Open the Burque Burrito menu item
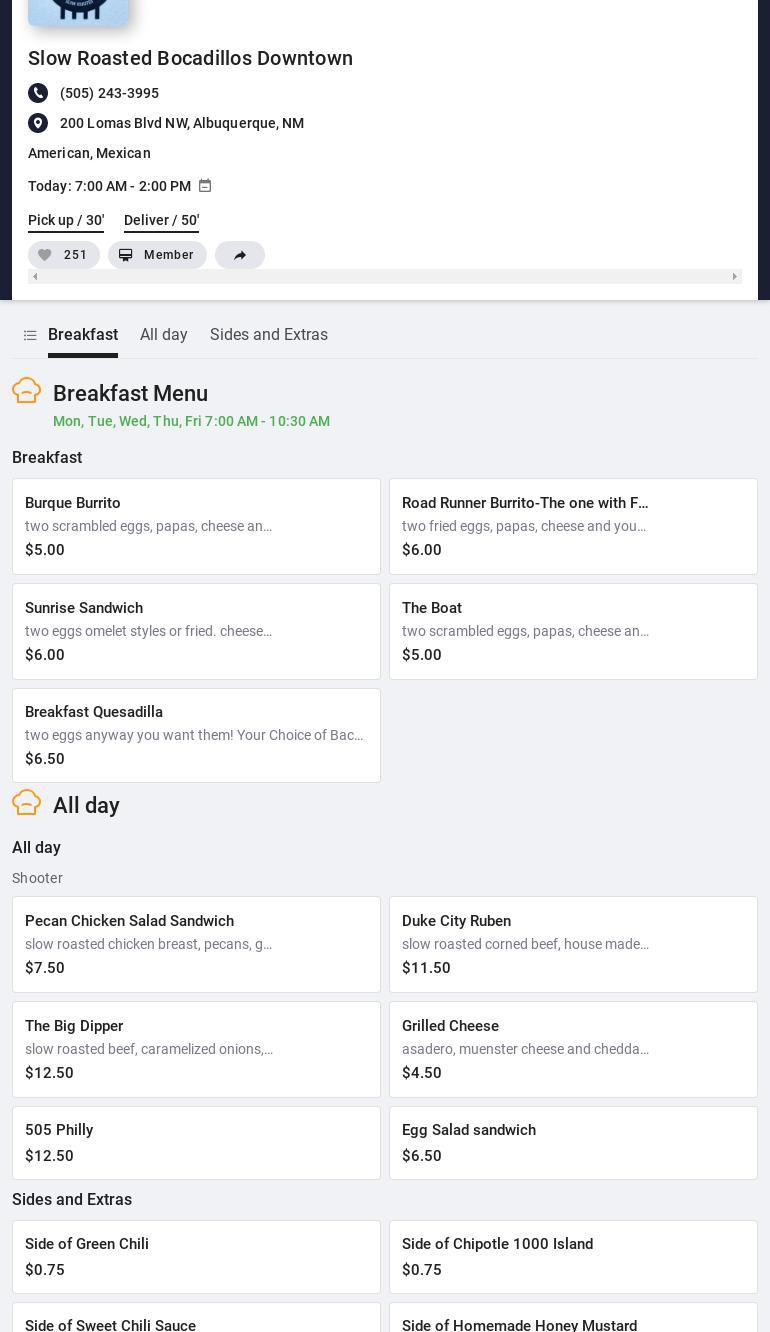The width and height of the screenshot is (770, 1332). [196, 526]
